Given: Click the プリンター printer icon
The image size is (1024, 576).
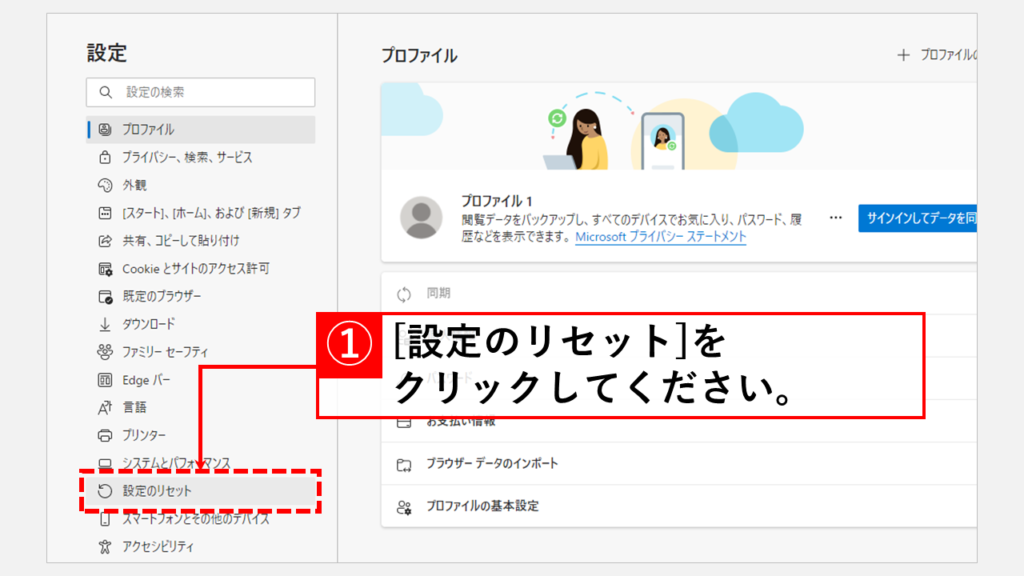Looking at the screenshot, I should pos(104,435).
